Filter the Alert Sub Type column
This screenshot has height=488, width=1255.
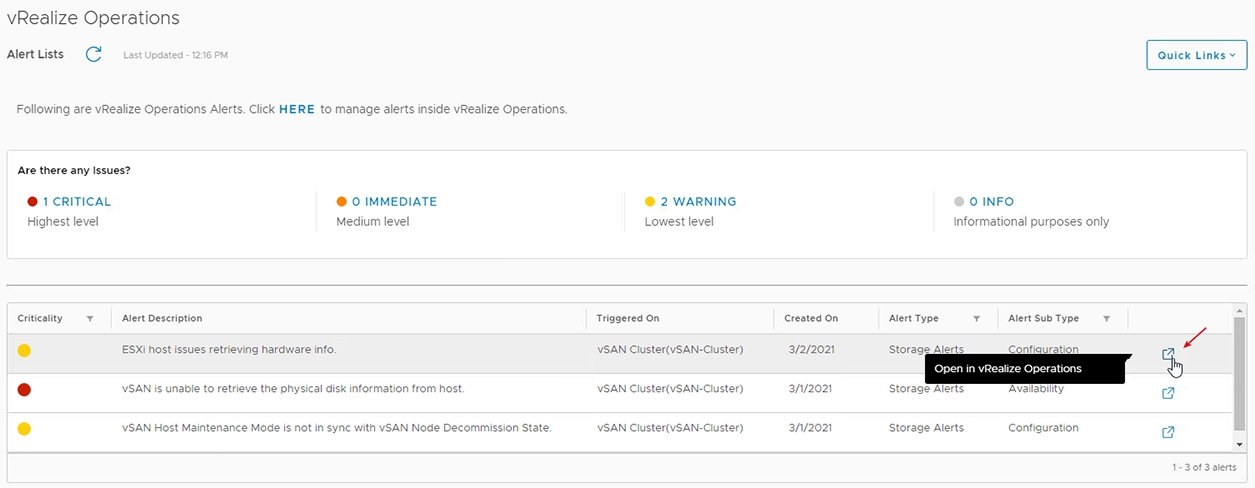pyautogui.click(x=1106, y=319)
